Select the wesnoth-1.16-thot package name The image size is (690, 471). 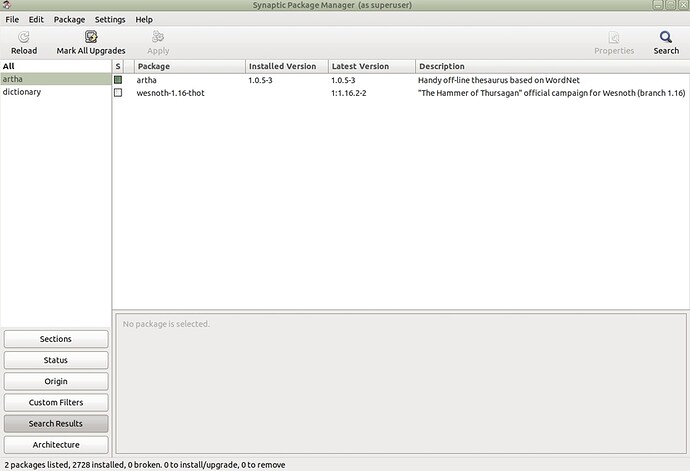(170, 93)
